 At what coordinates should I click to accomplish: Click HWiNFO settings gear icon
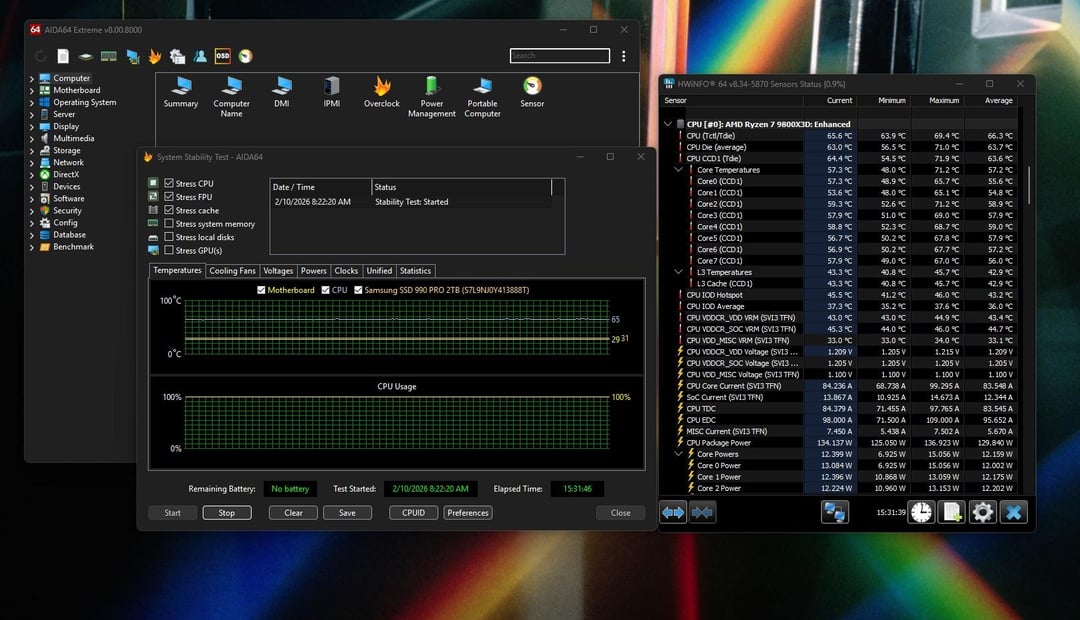[x=983, y=512]
